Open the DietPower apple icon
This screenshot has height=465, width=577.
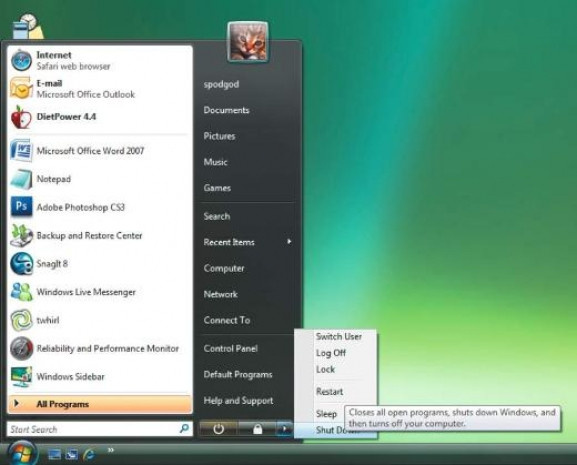21,117
